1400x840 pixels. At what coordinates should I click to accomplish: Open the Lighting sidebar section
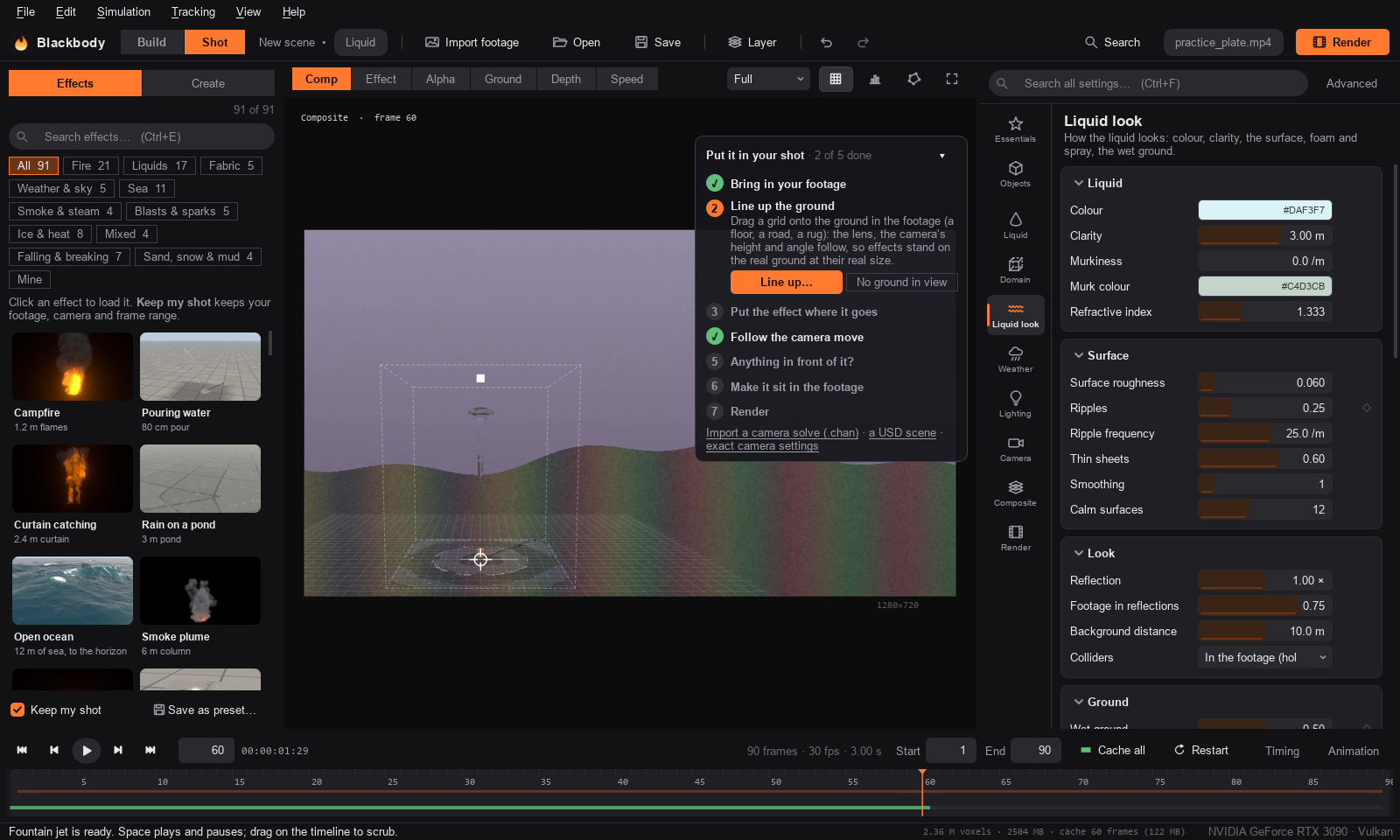(1015, 404)
